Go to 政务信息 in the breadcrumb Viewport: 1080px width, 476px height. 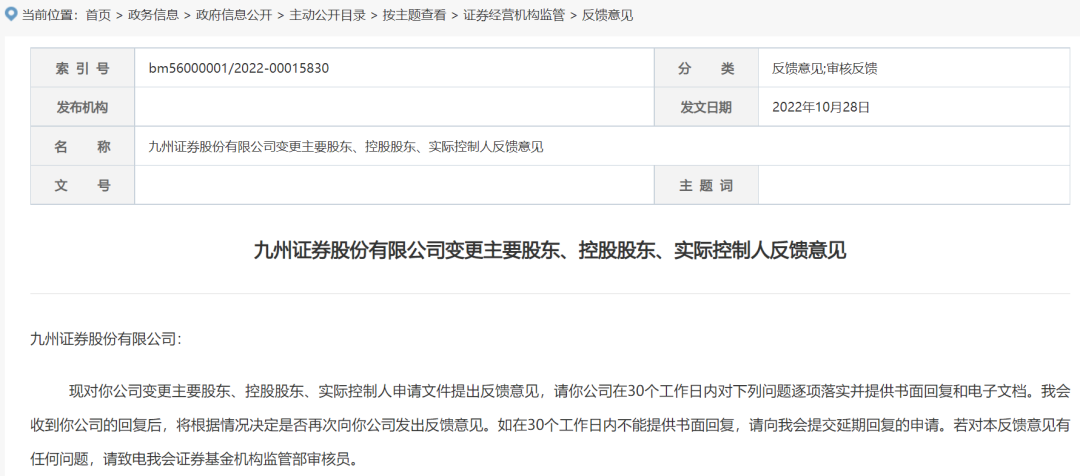tap(153, 15)
